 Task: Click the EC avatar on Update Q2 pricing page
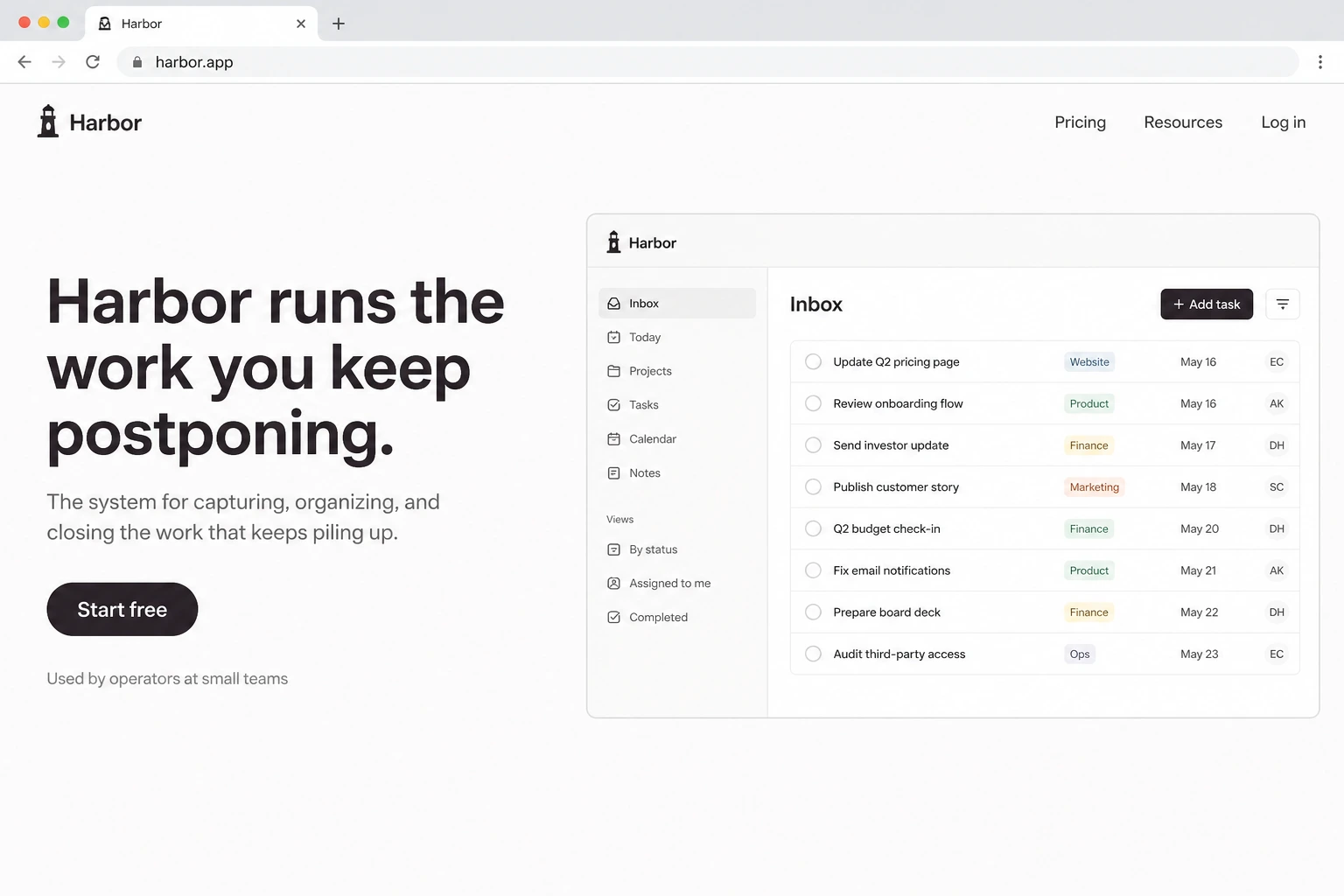(1277, 362)
